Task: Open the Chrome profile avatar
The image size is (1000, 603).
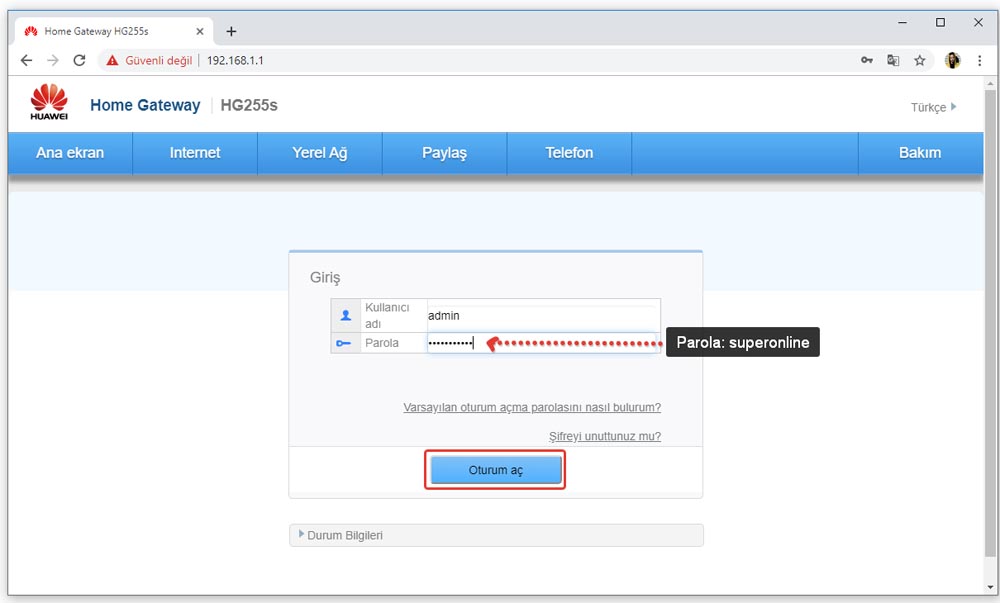Action: tap(952, 61)
